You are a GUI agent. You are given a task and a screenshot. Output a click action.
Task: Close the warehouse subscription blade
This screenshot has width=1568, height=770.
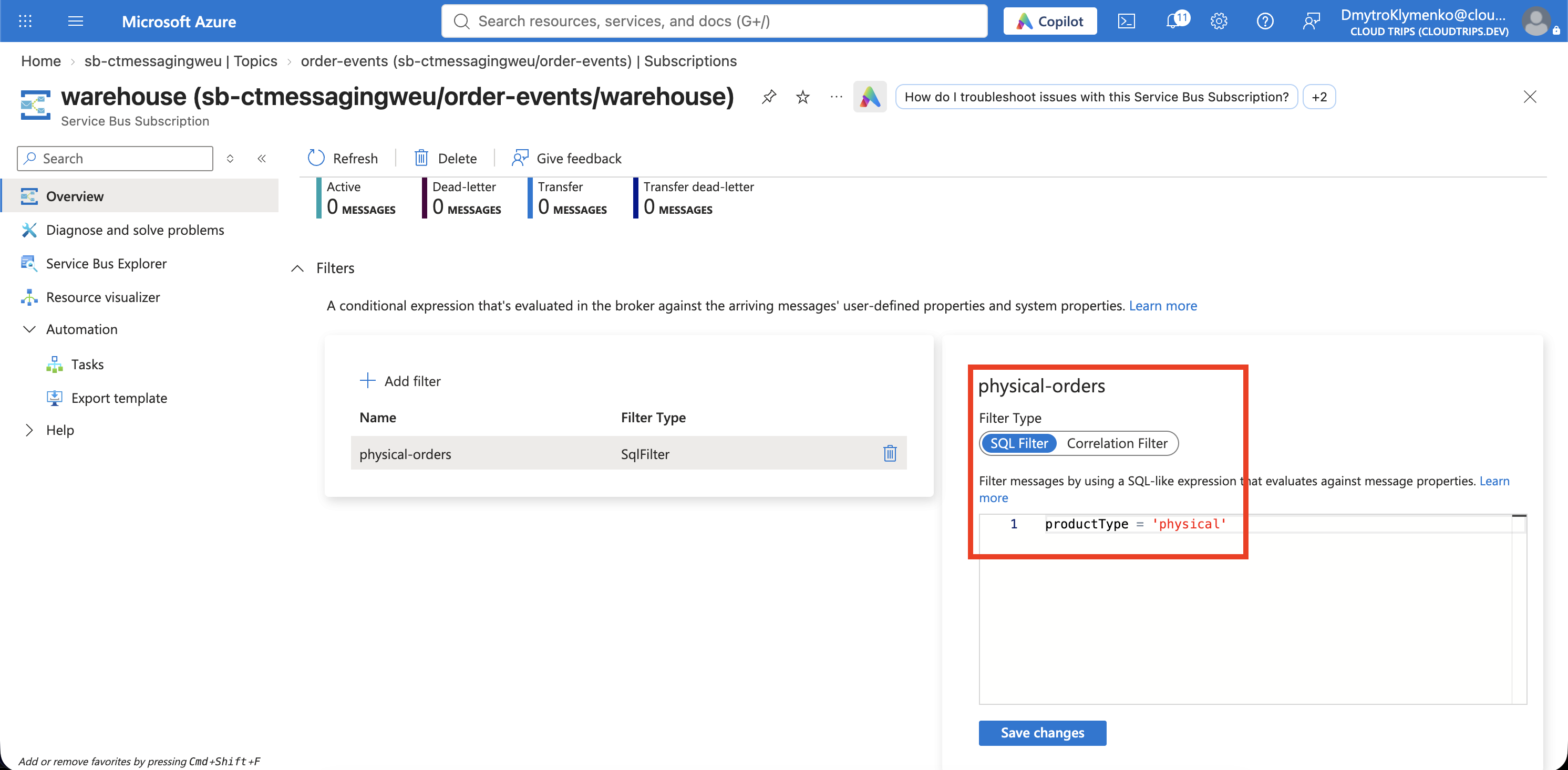point(1530,97)
